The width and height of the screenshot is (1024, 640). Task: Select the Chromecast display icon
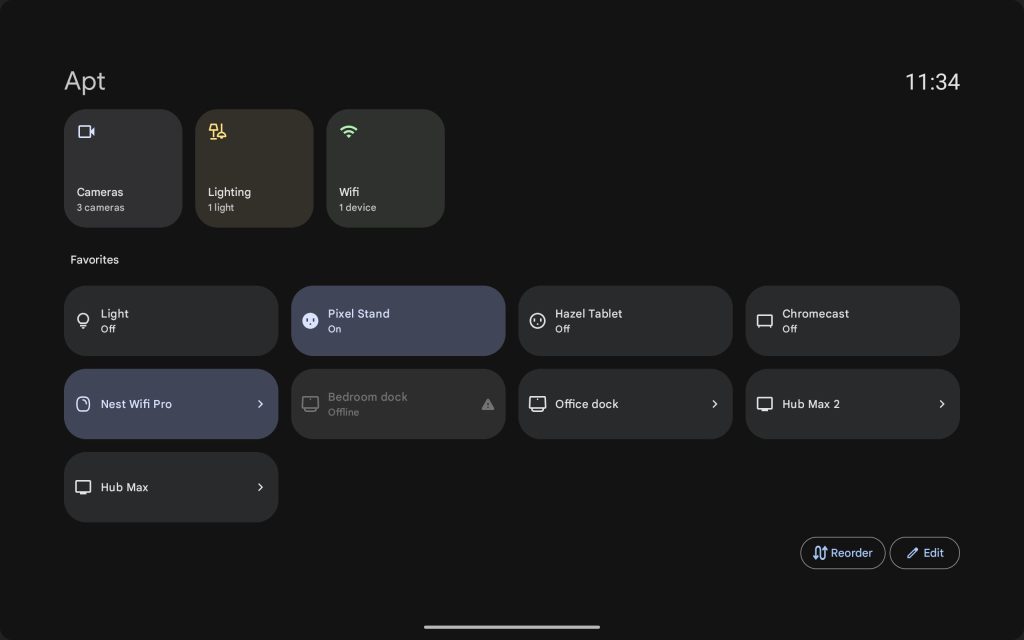click(765, 320)
